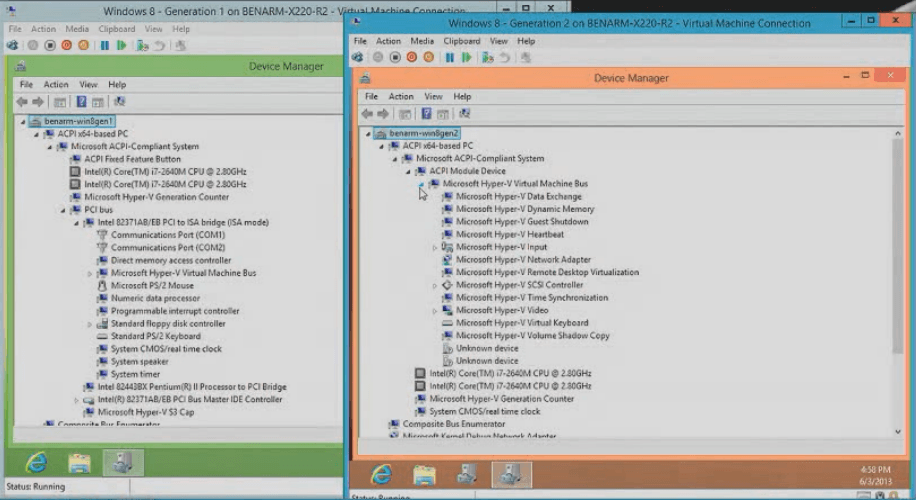Click the Reset icon in Generation 2 VM toolbar
The width and height of the screenshot is (916, 500).
coord(466,57)
